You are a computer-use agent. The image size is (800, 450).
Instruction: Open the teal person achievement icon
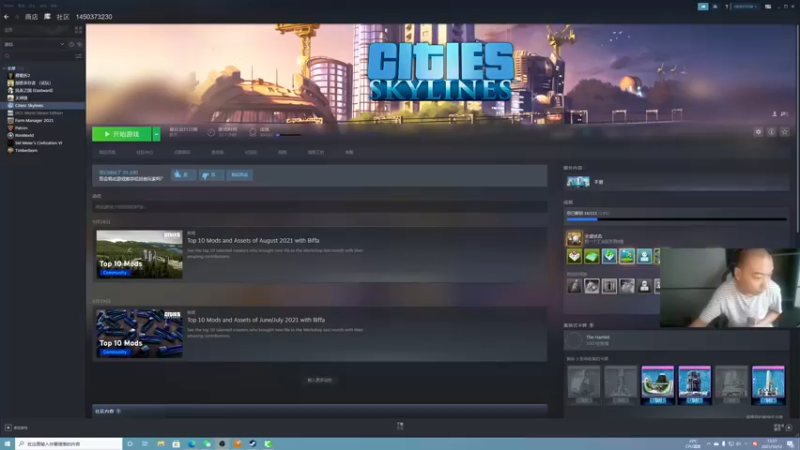point(644,256)
